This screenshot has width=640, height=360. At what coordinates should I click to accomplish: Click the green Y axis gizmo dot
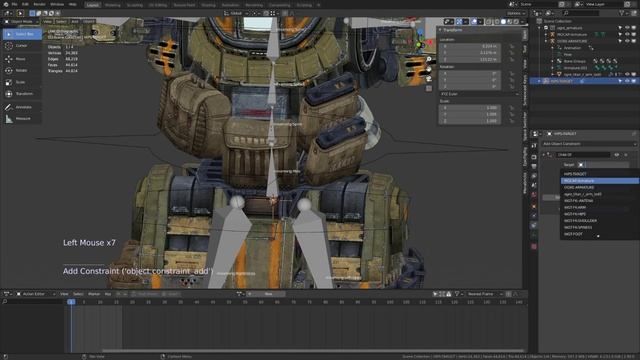pos(418,44)
